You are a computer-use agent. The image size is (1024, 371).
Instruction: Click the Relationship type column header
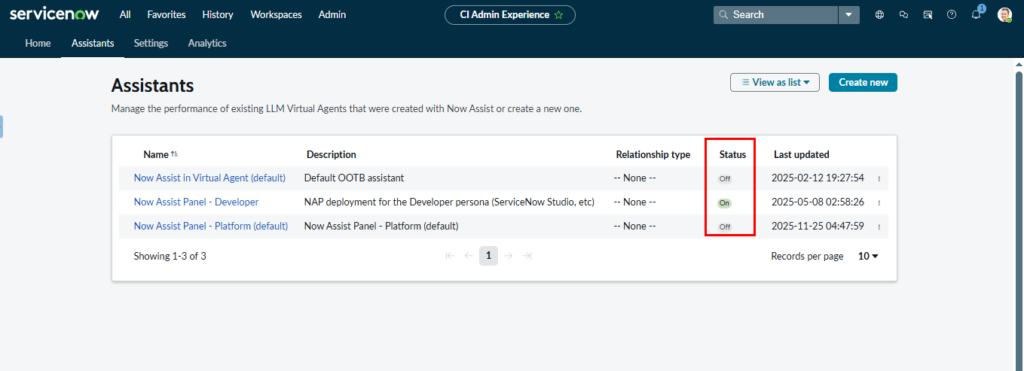653,155
